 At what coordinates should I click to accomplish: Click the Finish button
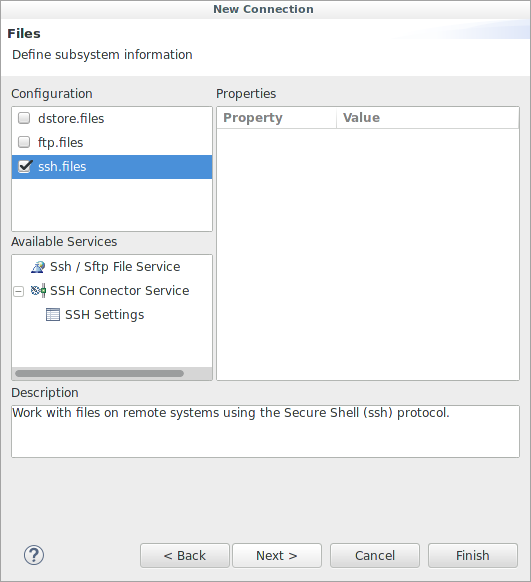[x=473, y=556]
